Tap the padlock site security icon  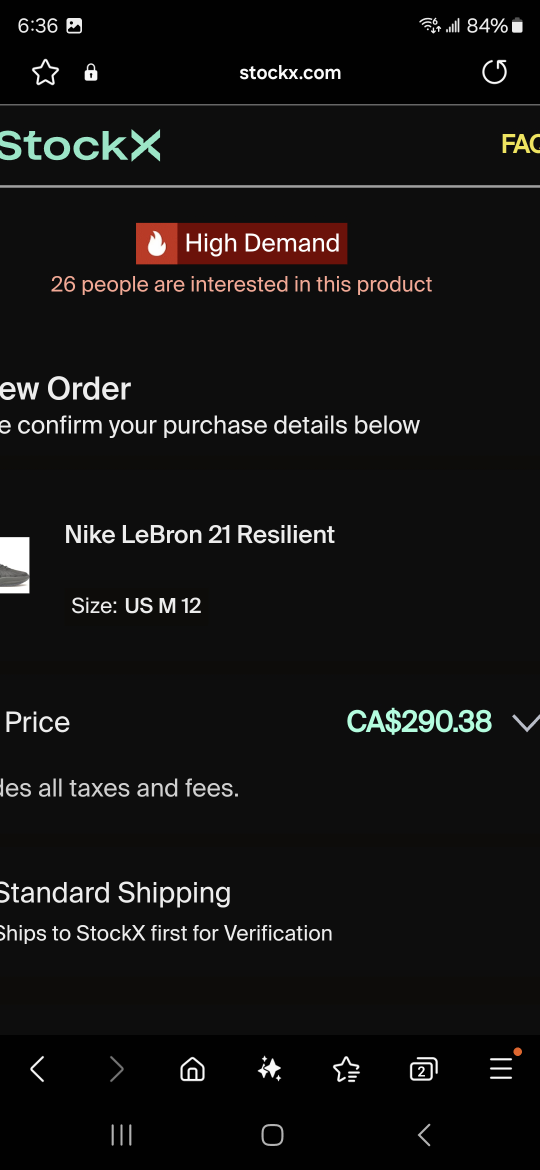pyautogui.click(x=91, y=72)
